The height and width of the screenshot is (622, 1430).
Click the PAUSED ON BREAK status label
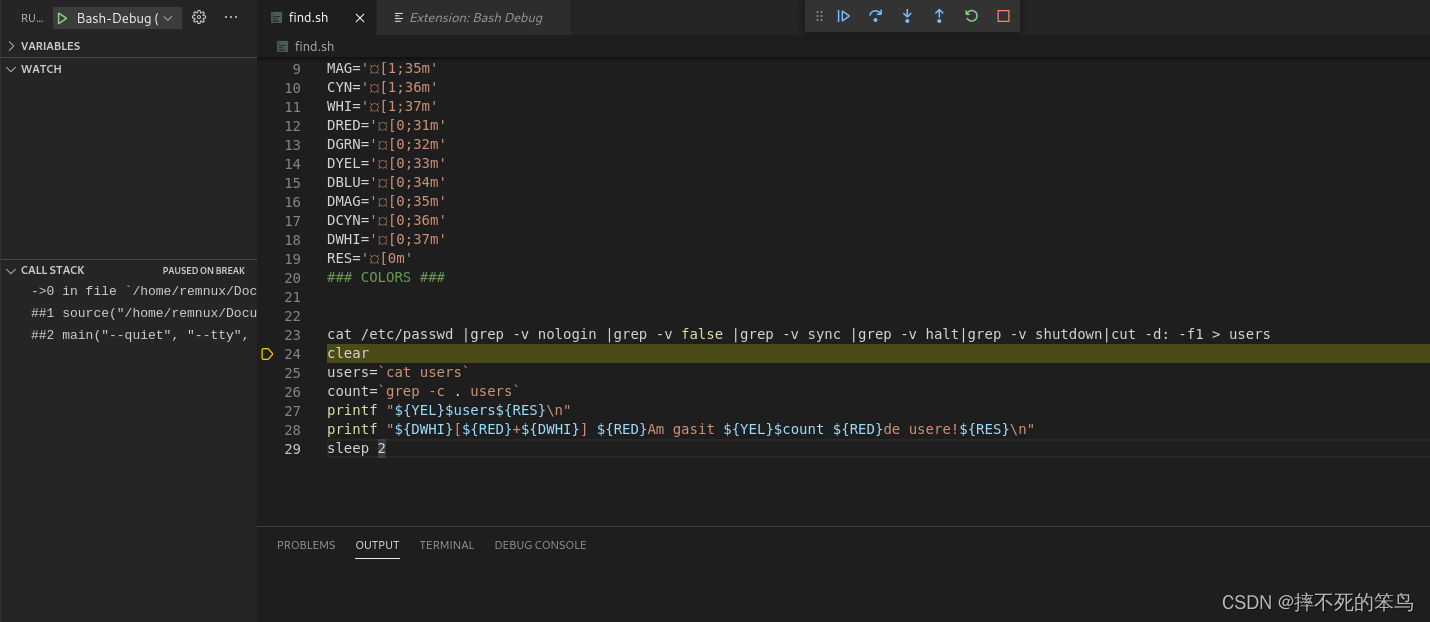(x=204, y=271)
